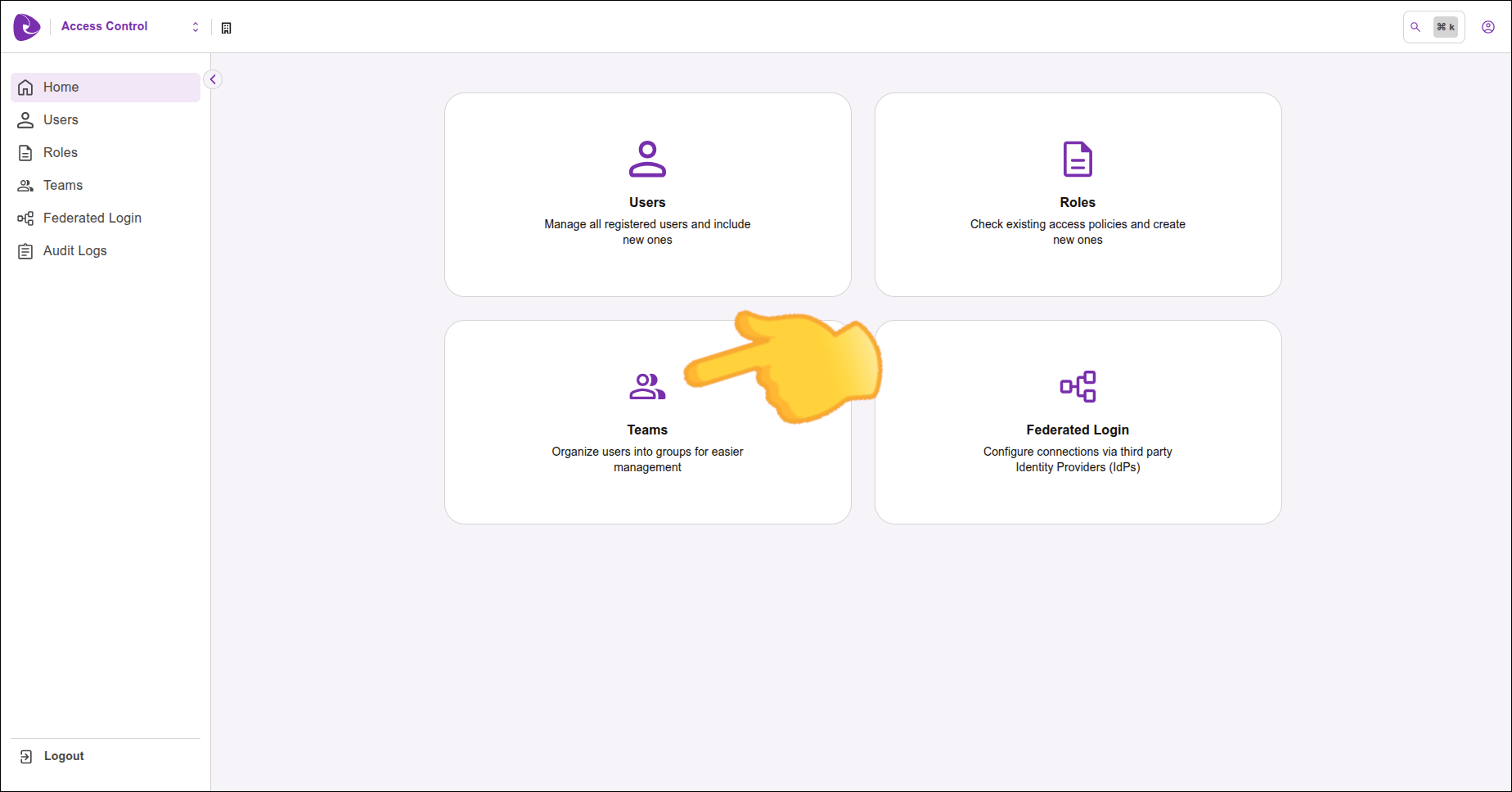
Task: Click the user profile avatar icon
Action: pyautogui.click(x=1488, y=27)
